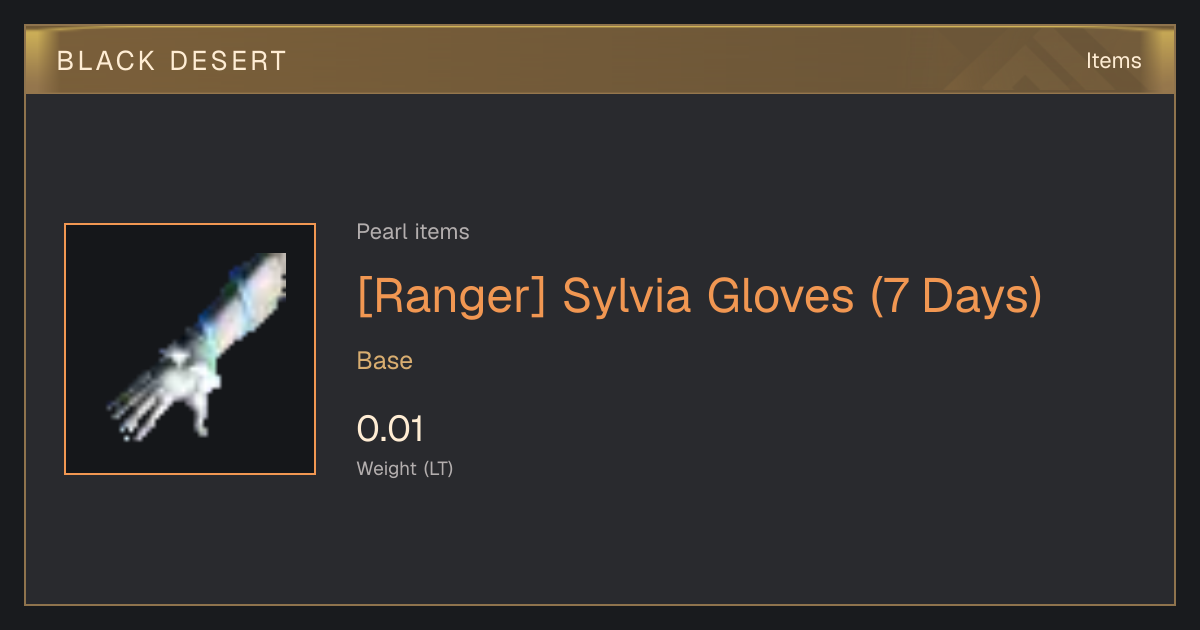Viewport: 1200px width, 630px height.
Task: Open the BLACK DESERT header title
Action: click(x=172, y=61)
